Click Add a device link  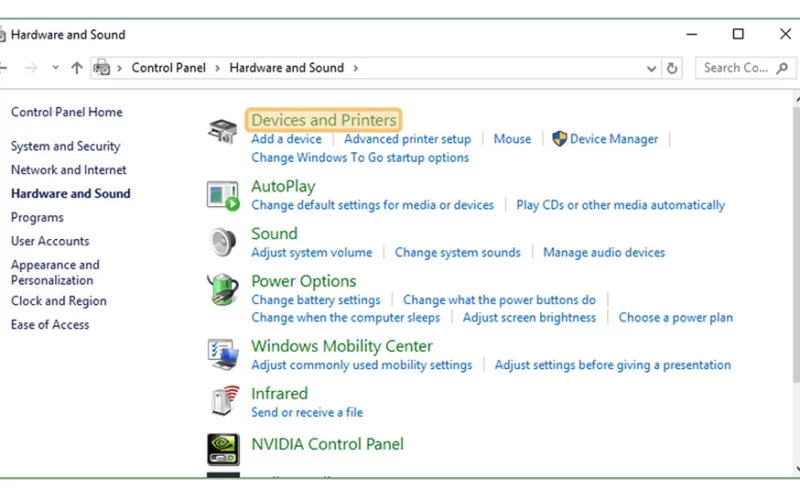pos(286,139)
